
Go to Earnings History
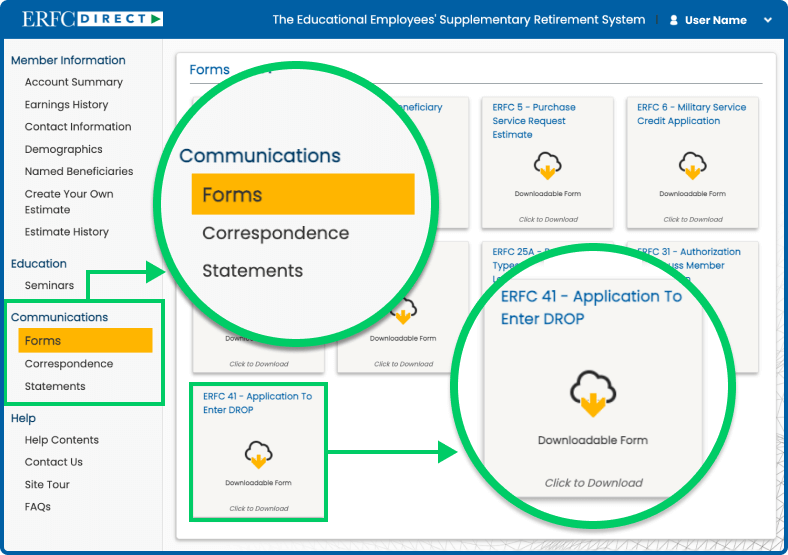tap(66, 105)
